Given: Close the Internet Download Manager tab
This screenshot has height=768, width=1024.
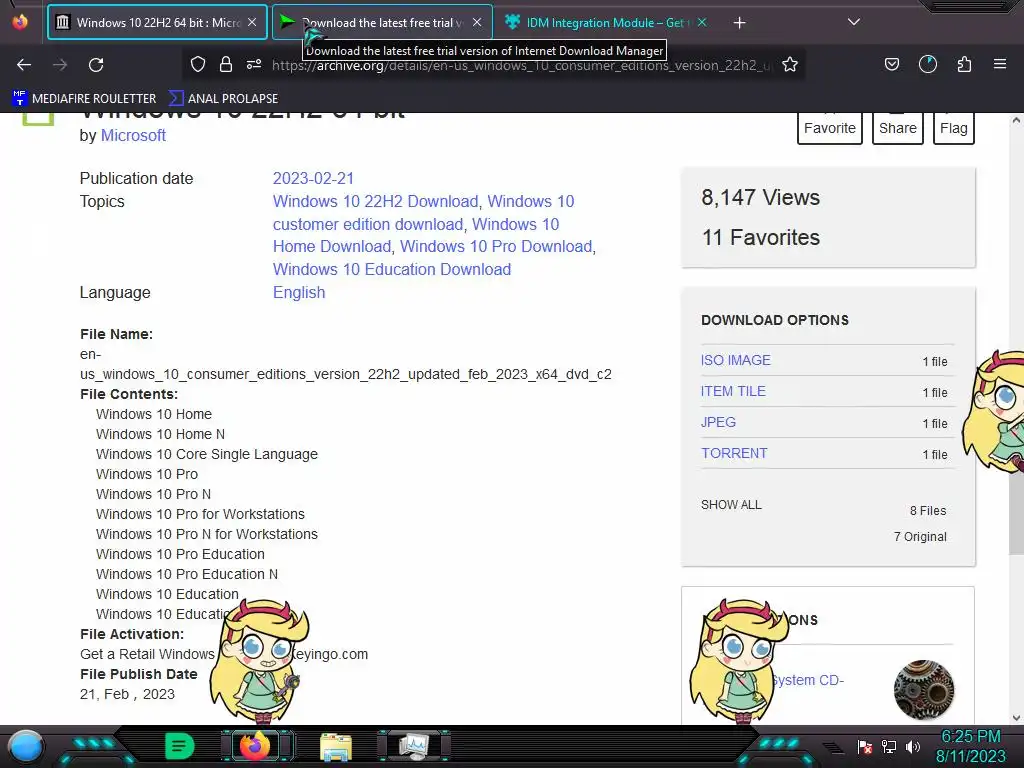Looking at the screenshot, I should tap(477, 22).
